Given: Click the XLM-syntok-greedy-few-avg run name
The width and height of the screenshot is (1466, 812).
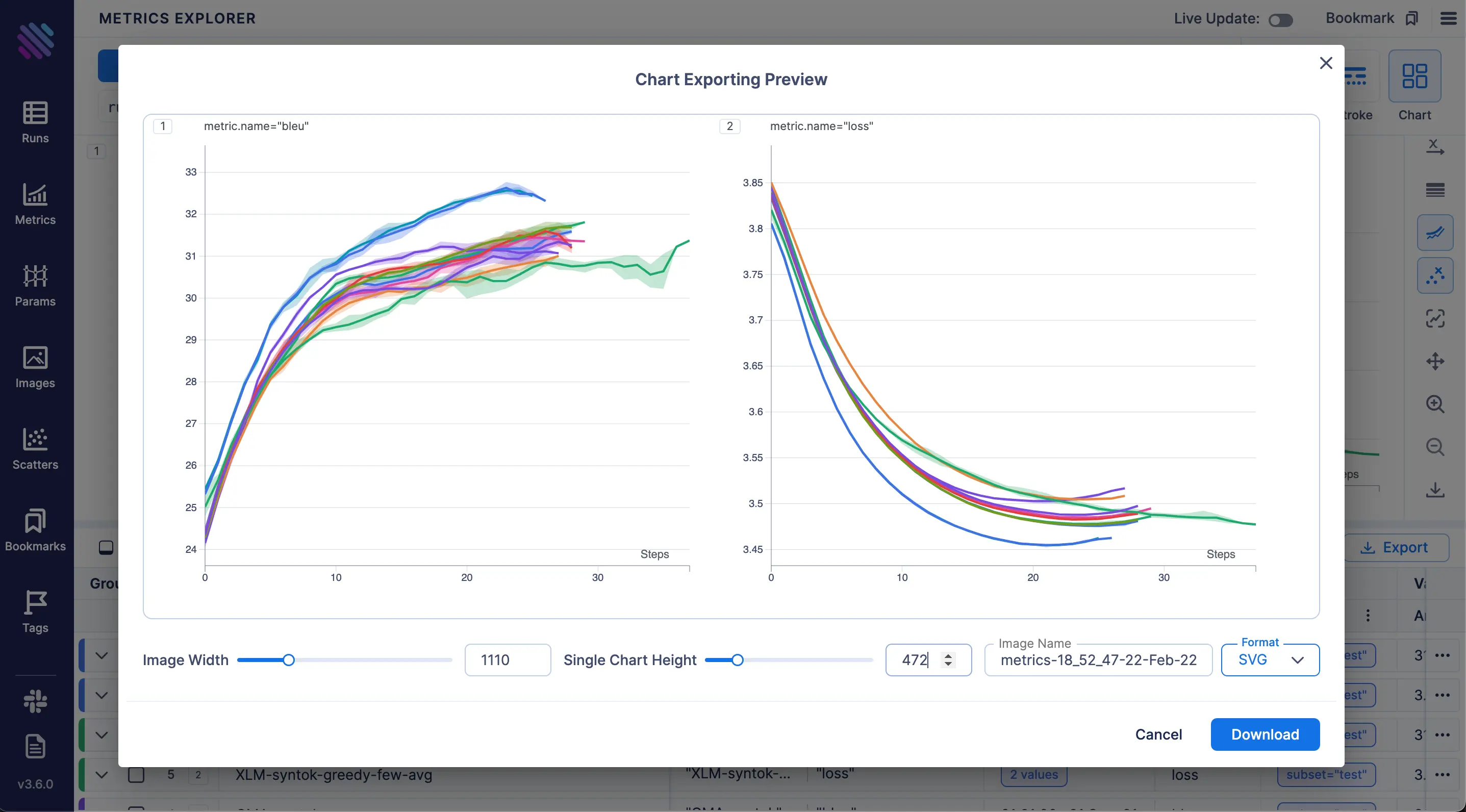Looking at the screenshot, I should coord(334,774).
